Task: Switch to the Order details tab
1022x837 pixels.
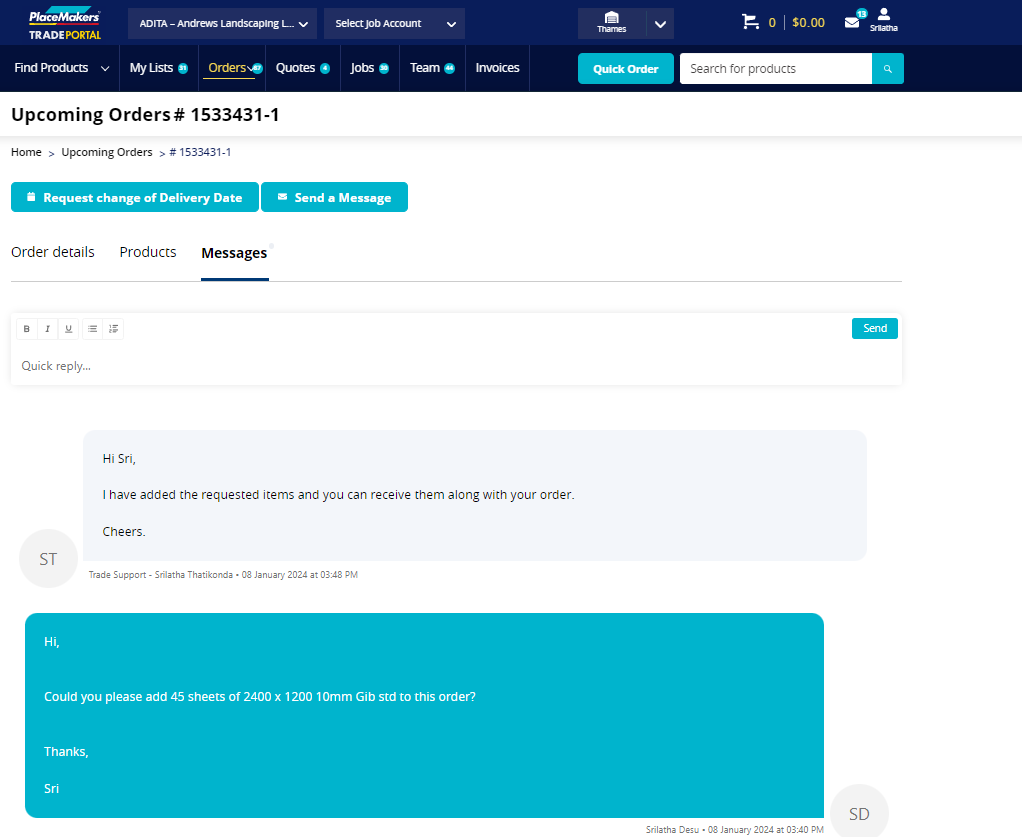Action: coord(52,252)
